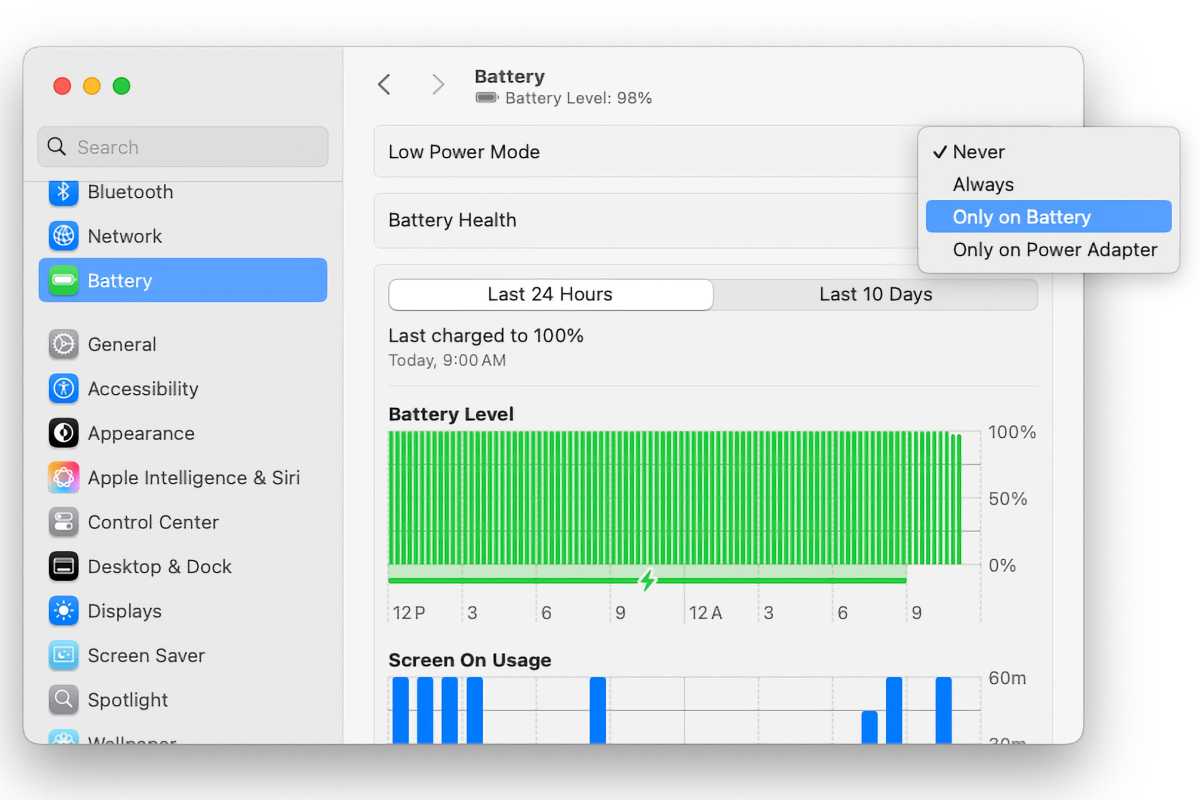Open Apple Intelligence & Siri icon

[x=64, y=478]
